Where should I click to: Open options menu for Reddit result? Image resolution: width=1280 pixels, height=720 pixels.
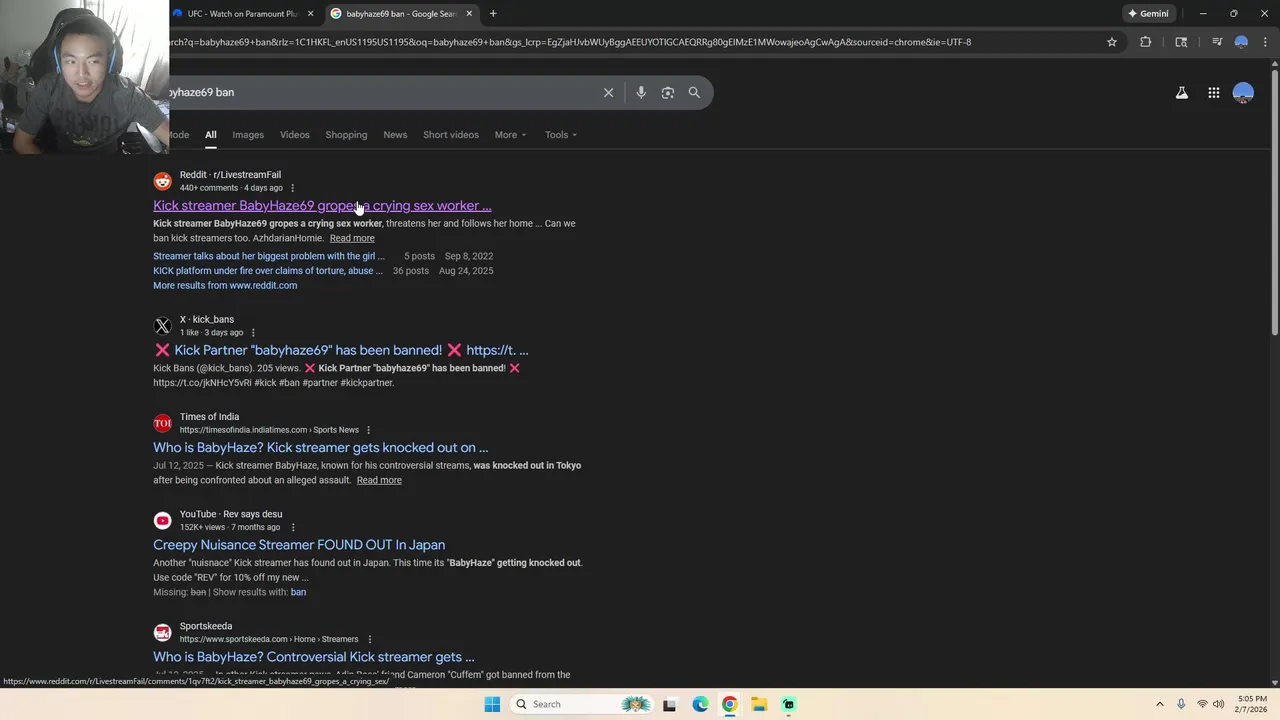coord(292,188)
